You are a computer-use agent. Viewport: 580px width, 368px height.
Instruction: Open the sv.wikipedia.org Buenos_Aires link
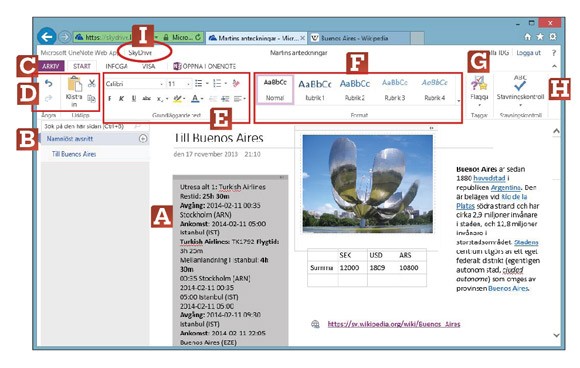(394, 324)
